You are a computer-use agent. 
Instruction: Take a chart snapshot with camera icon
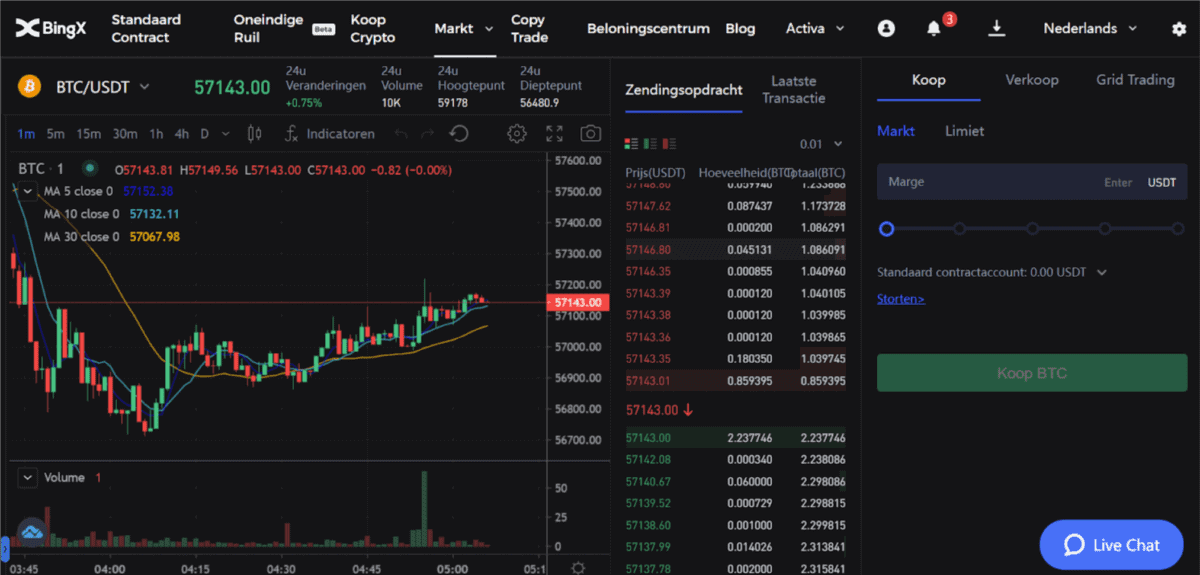pos(591,133)
